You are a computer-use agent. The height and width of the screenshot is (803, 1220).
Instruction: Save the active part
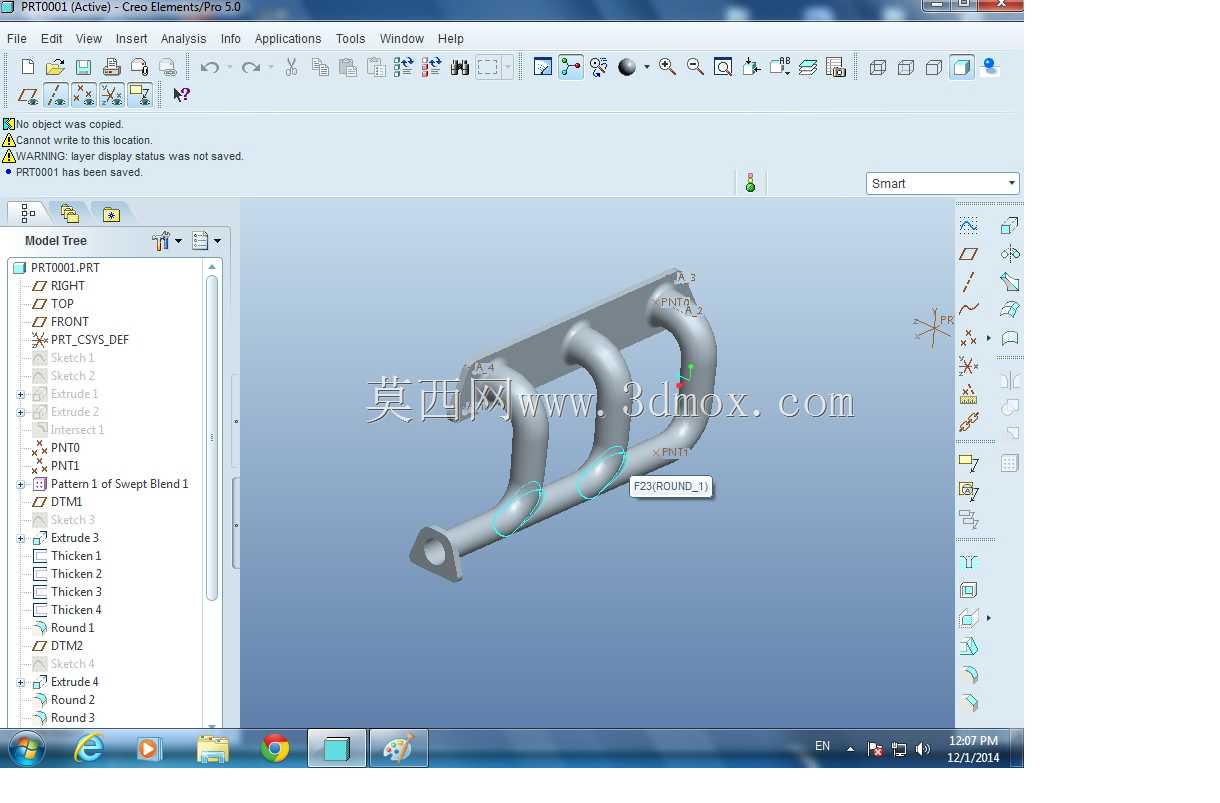coord(84,67)
